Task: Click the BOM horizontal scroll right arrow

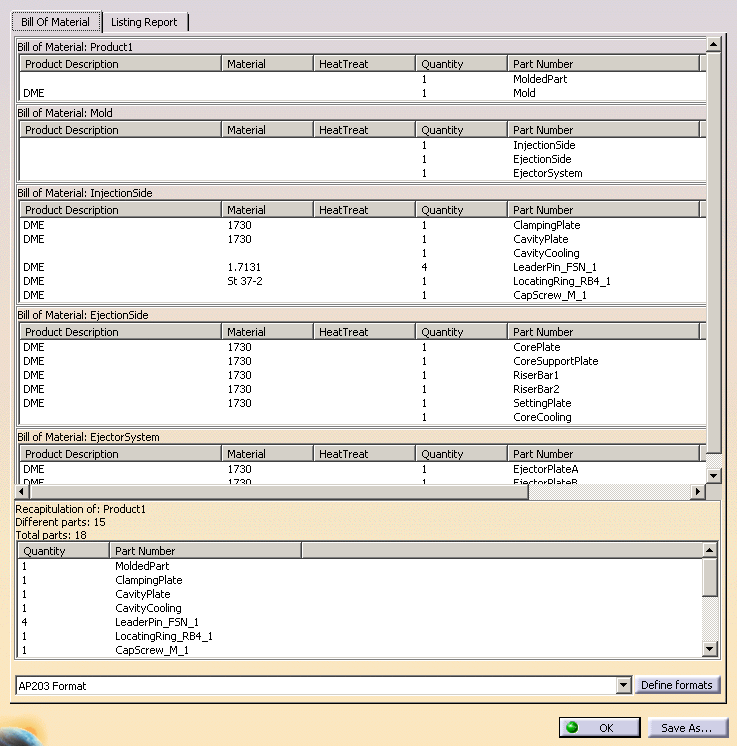Action: (698, 491)
